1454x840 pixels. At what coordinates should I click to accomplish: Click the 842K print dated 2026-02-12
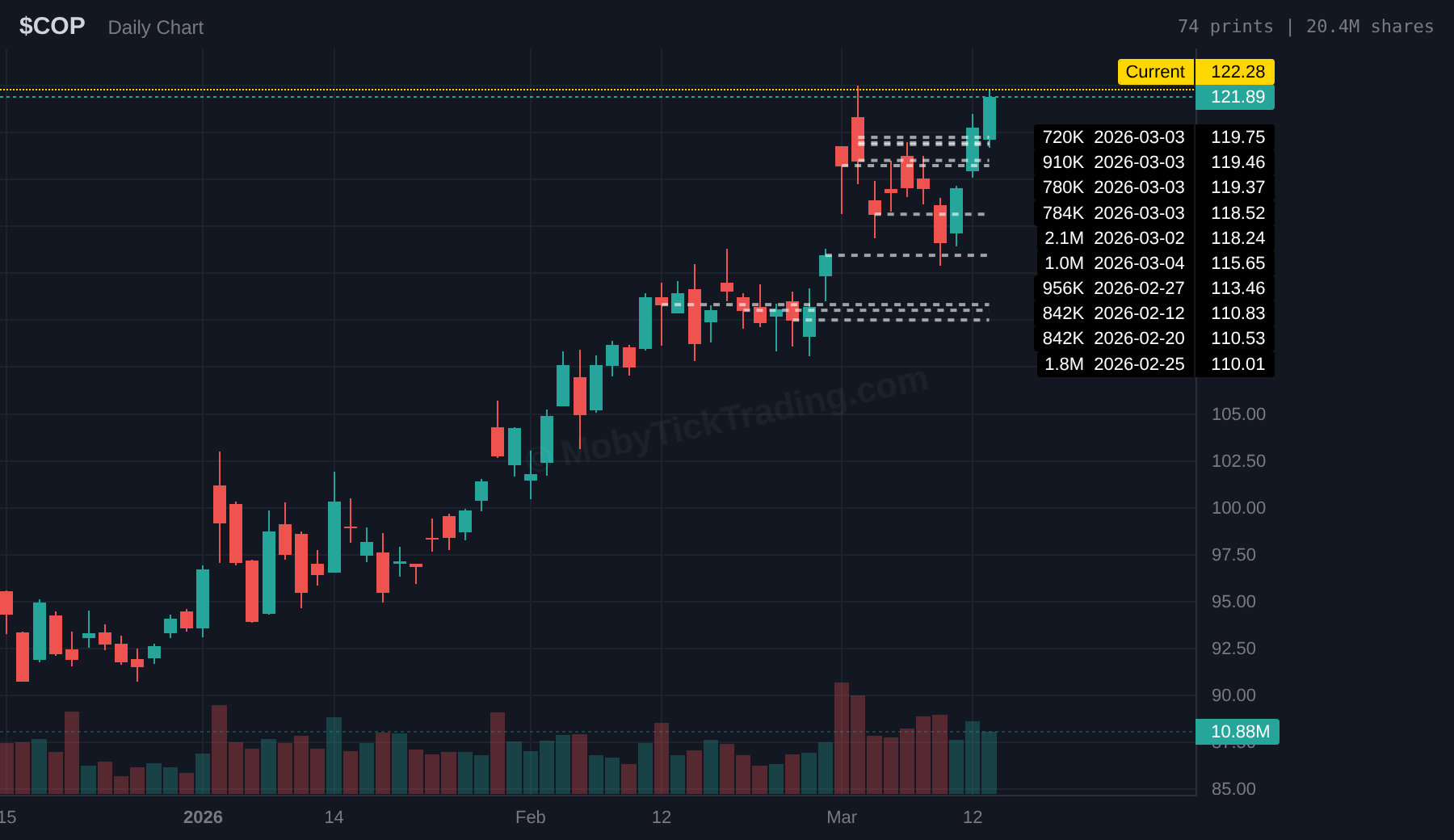1154,313
